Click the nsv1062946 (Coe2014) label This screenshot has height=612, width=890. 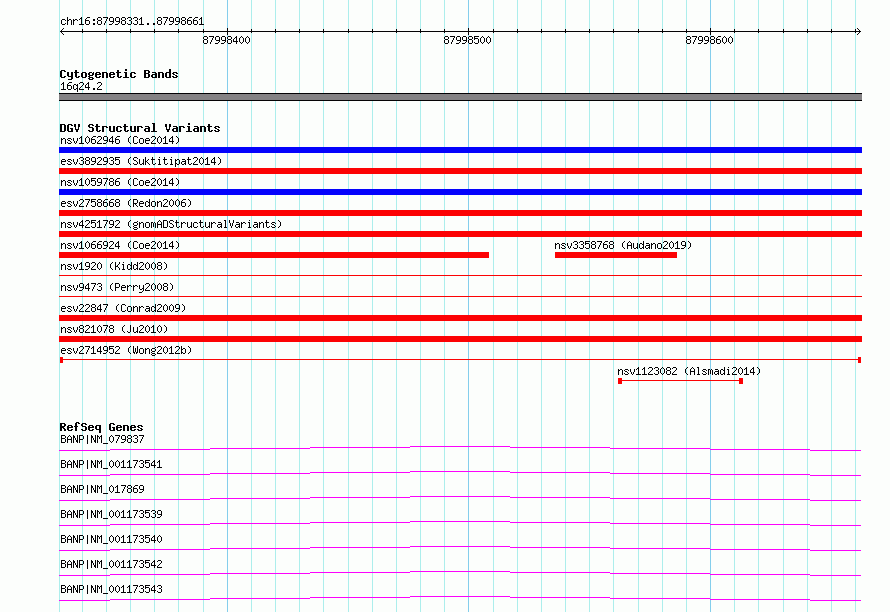point(120,140)
